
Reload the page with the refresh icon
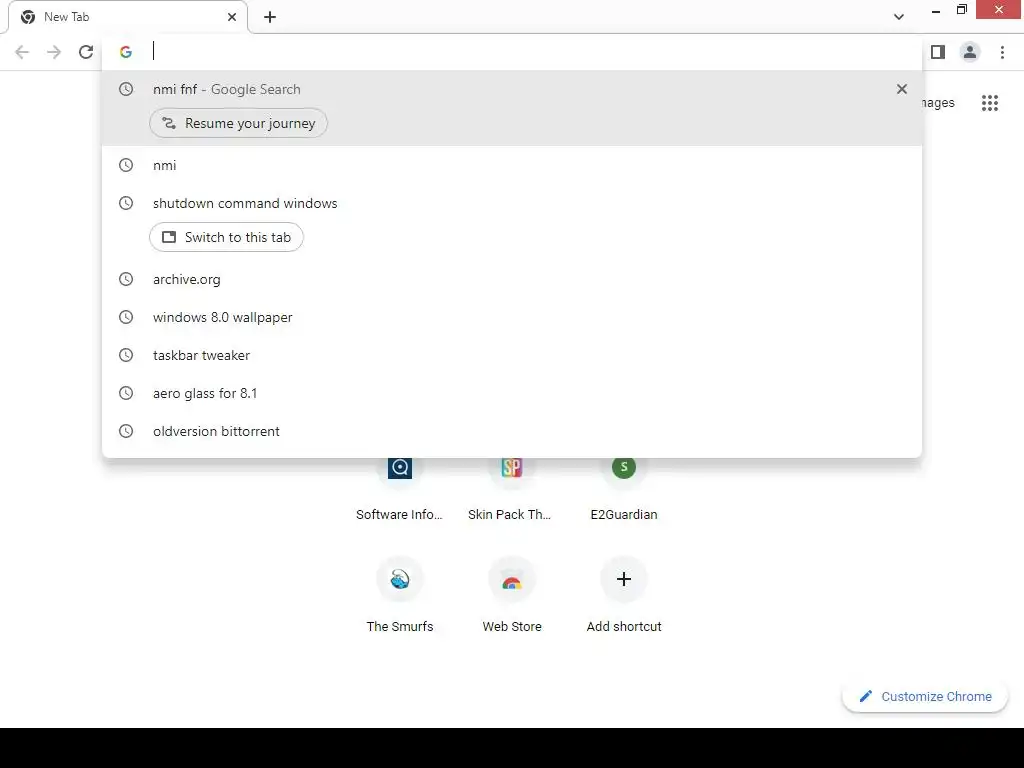(86, 52)
